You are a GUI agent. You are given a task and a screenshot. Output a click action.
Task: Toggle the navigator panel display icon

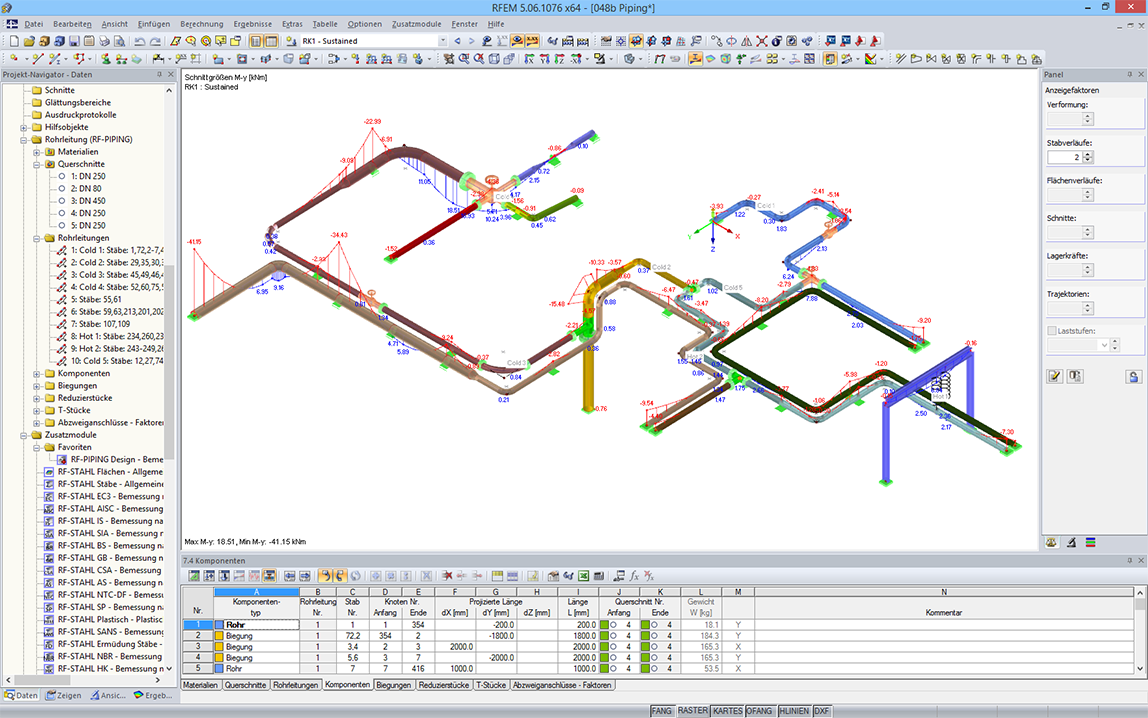(256, 41)
